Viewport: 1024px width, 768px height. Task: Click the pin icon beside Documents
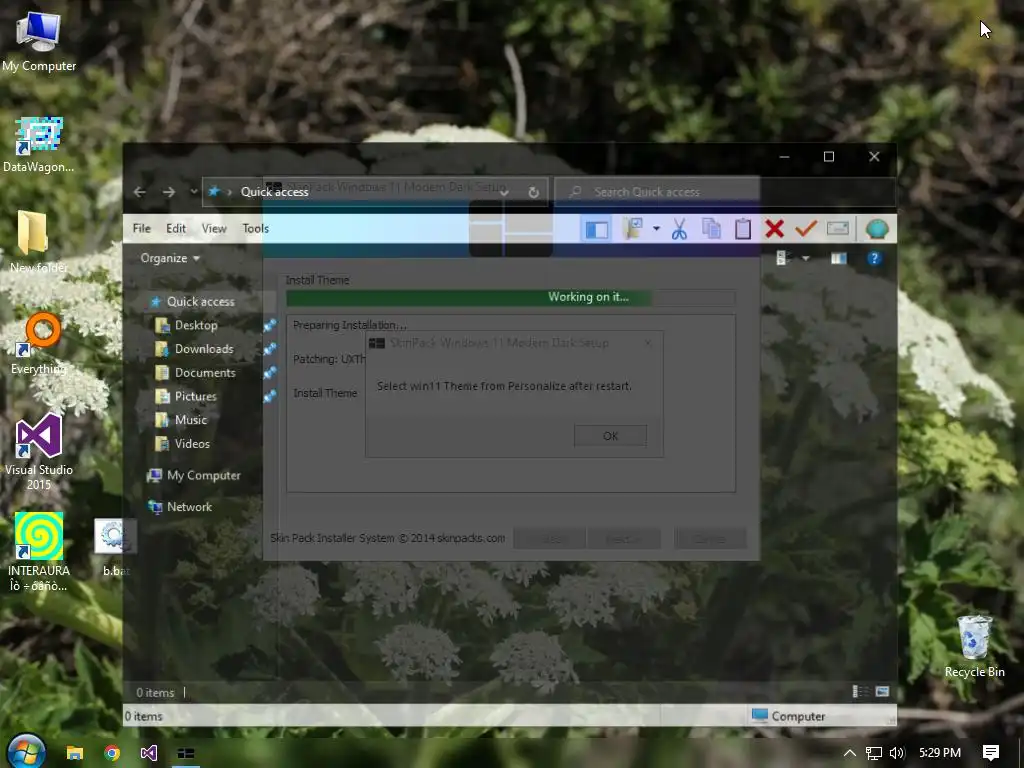pos(270,372)
